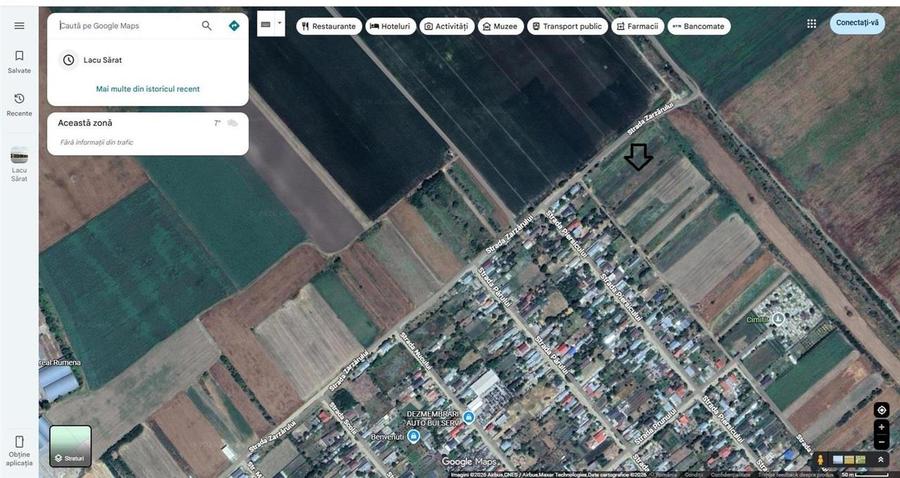
Task: Open the Salvate saved places panel
Action: pos(20,62)
